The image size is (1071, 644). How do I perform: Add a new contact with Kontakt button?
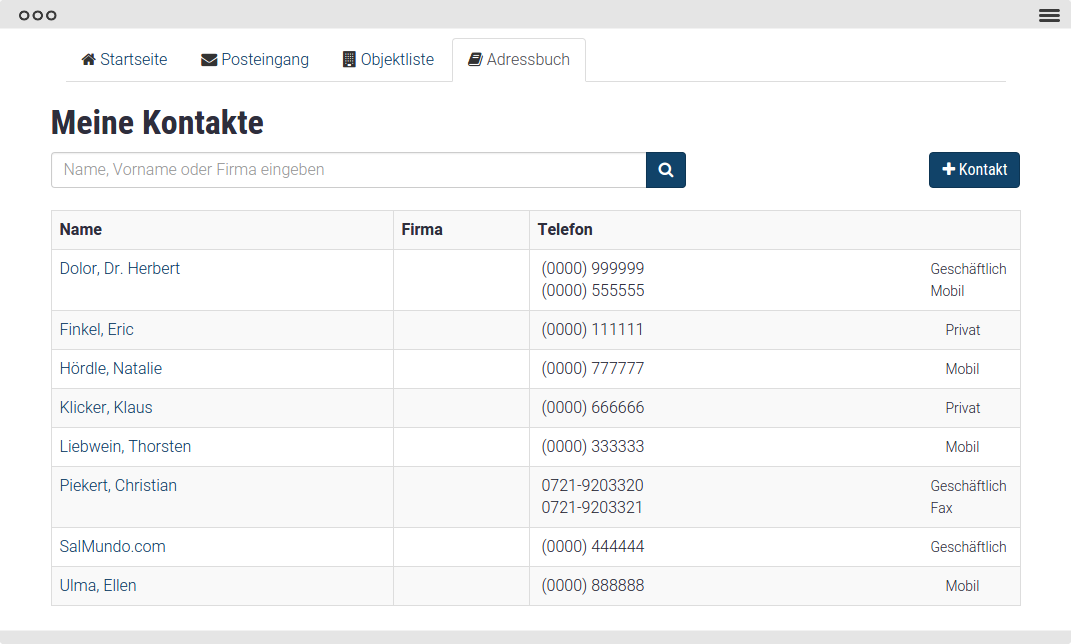(x=974, y=170)
